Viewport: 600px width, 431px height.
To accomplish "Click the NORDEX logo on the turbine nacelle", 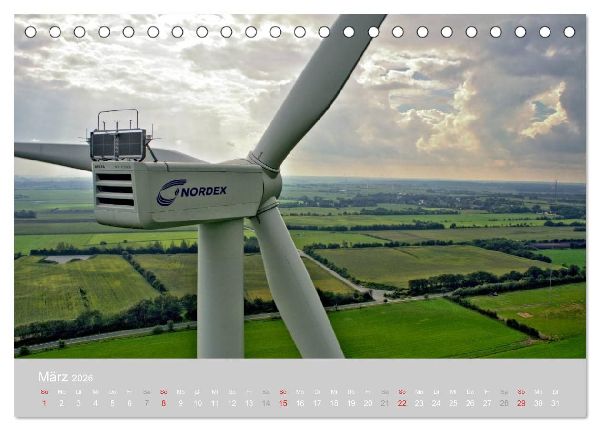I will coord(192,192).
